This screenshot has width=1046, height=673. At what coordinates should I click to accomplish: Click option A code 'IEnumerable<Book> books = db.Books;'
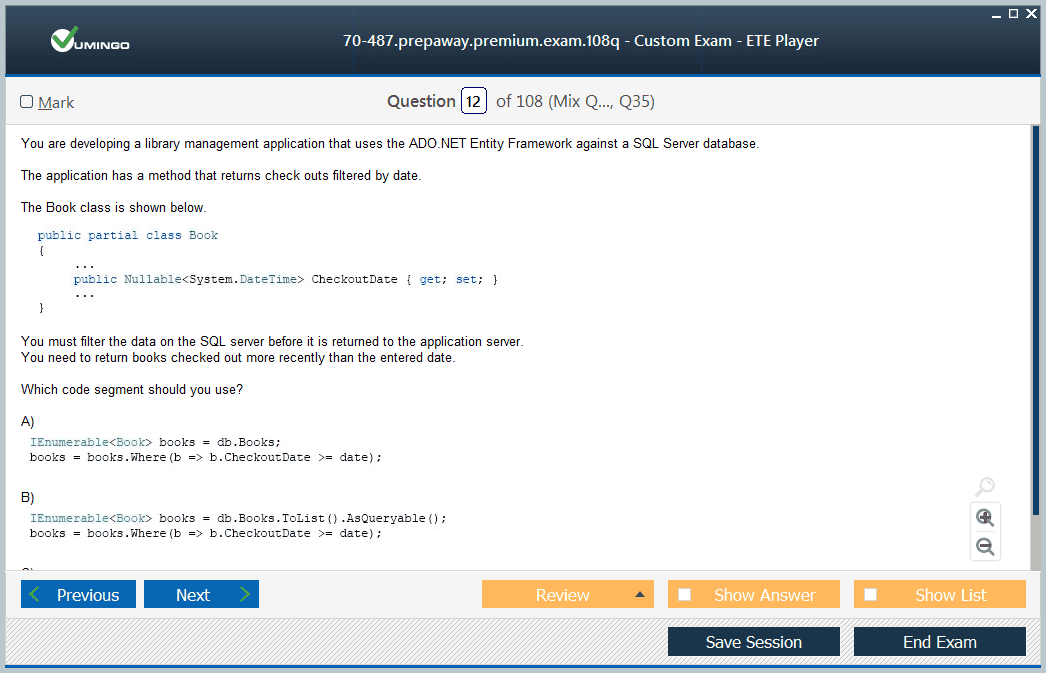tap(155, 442)
